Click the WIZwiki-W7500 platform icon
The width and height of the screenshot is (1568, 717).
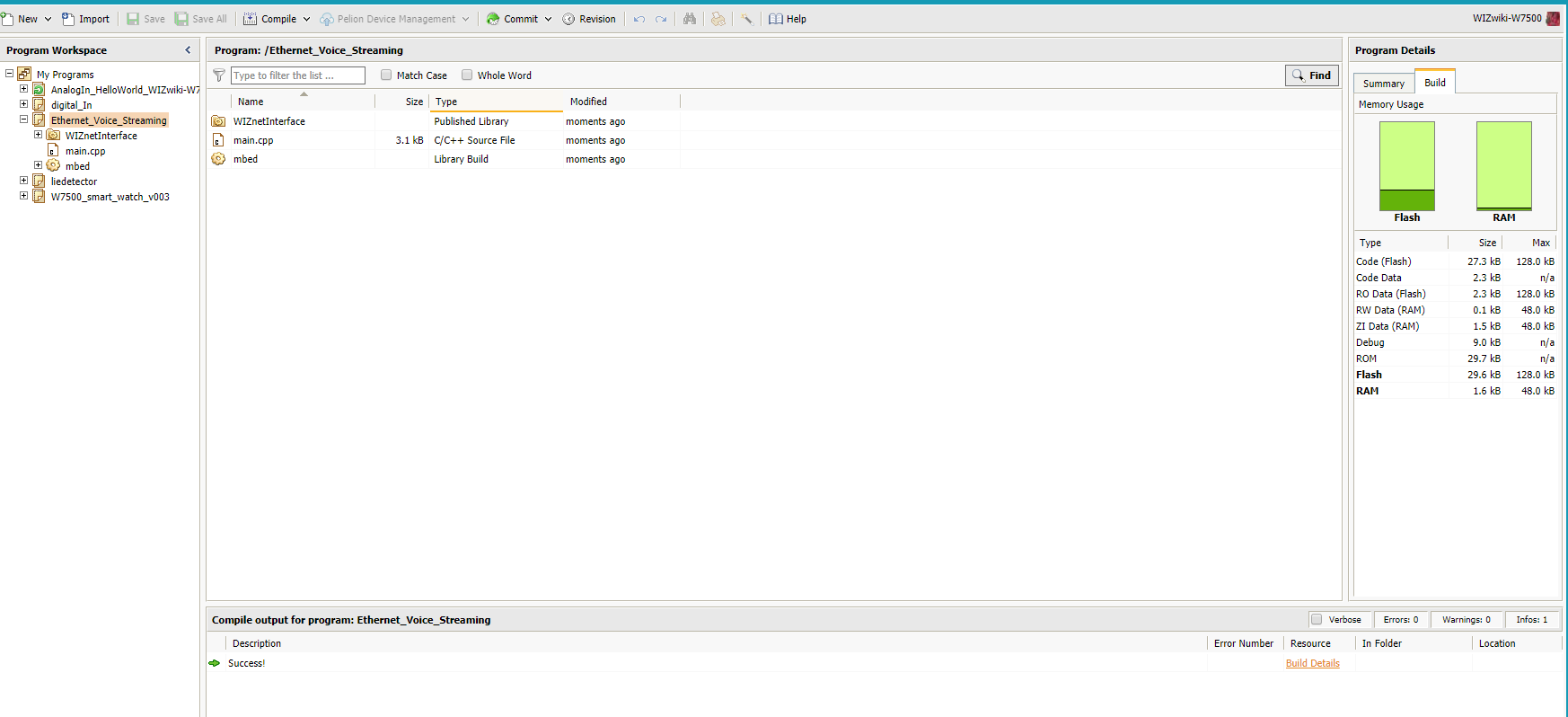(x=1553, y=18)
